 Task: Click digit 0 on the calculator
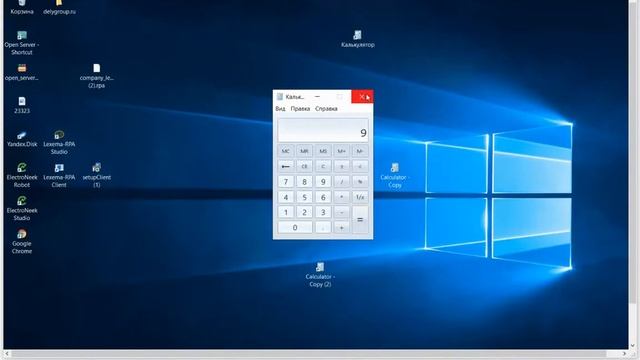pos(295,227)
